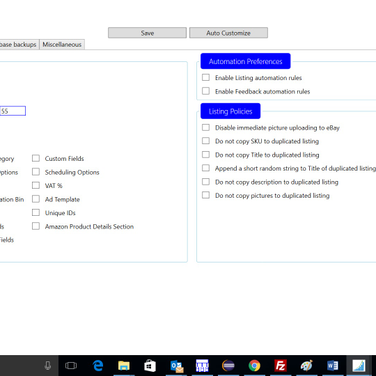This screenshot has width=376, height=376.
Task: Check Do not copy SKU to duplicated listing
Action: point(206,141)
